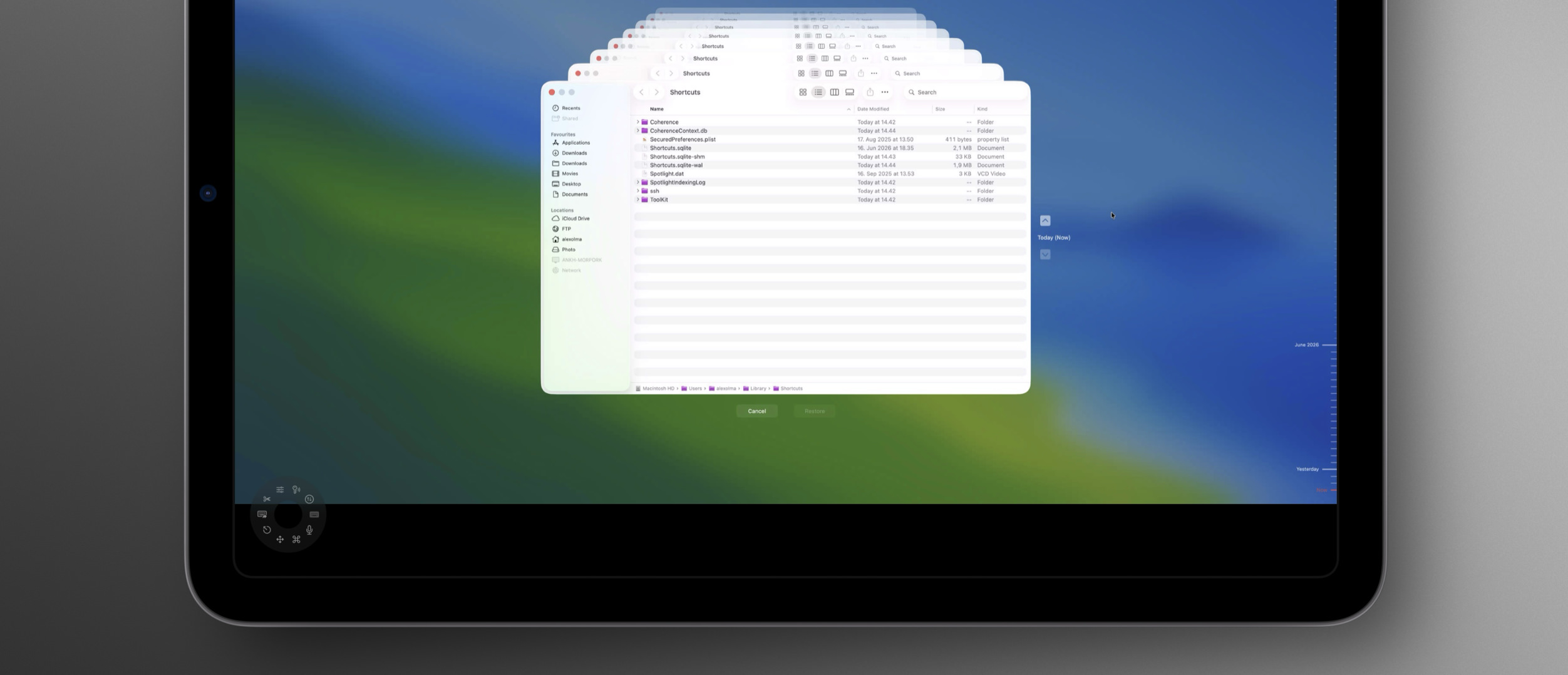1568x675 pixels.
Task: Click the four-way move arrows radial icon
Action: tap(280, 539)
